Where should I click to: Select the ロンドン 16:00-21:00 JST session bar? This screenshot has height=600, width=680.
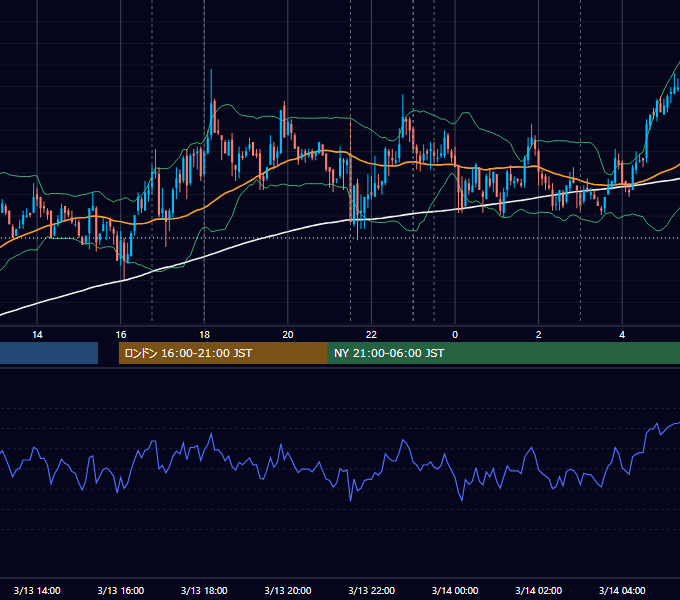pyautogui.click(x=223, y=353)
